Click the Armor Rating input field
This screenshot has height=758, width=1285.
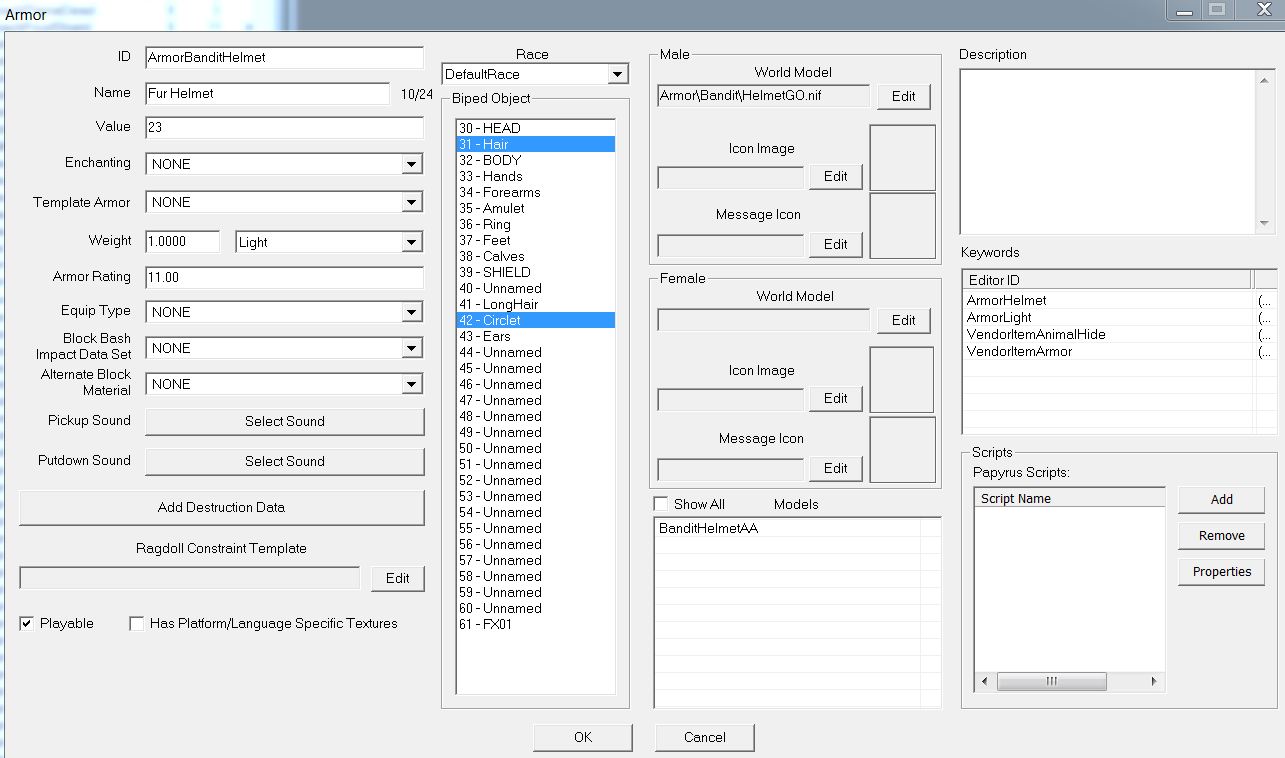[284, 277]
